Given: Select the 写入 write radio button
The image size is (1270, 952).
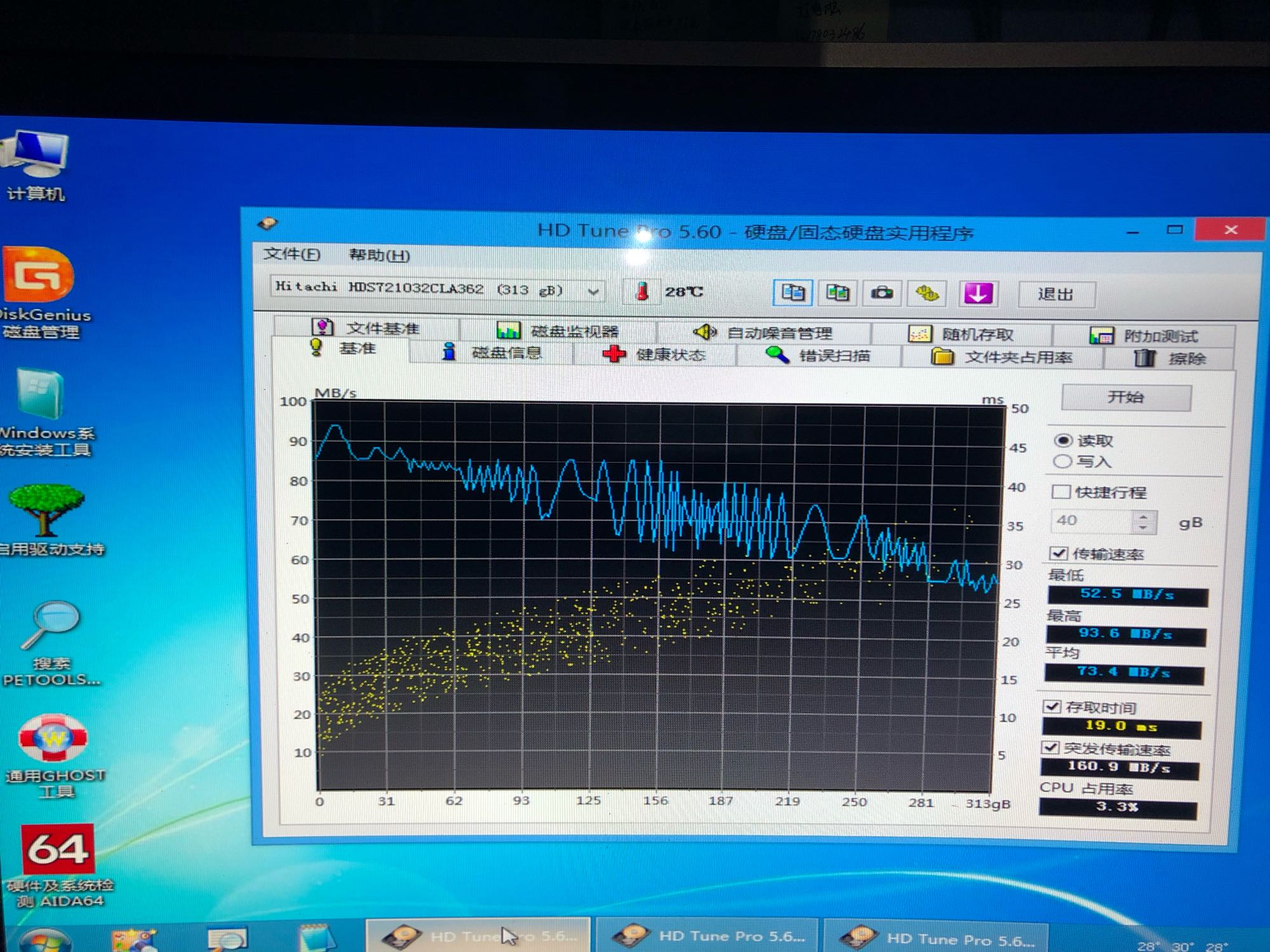Looking at the screenshot, I should (x=1062, y=461).
